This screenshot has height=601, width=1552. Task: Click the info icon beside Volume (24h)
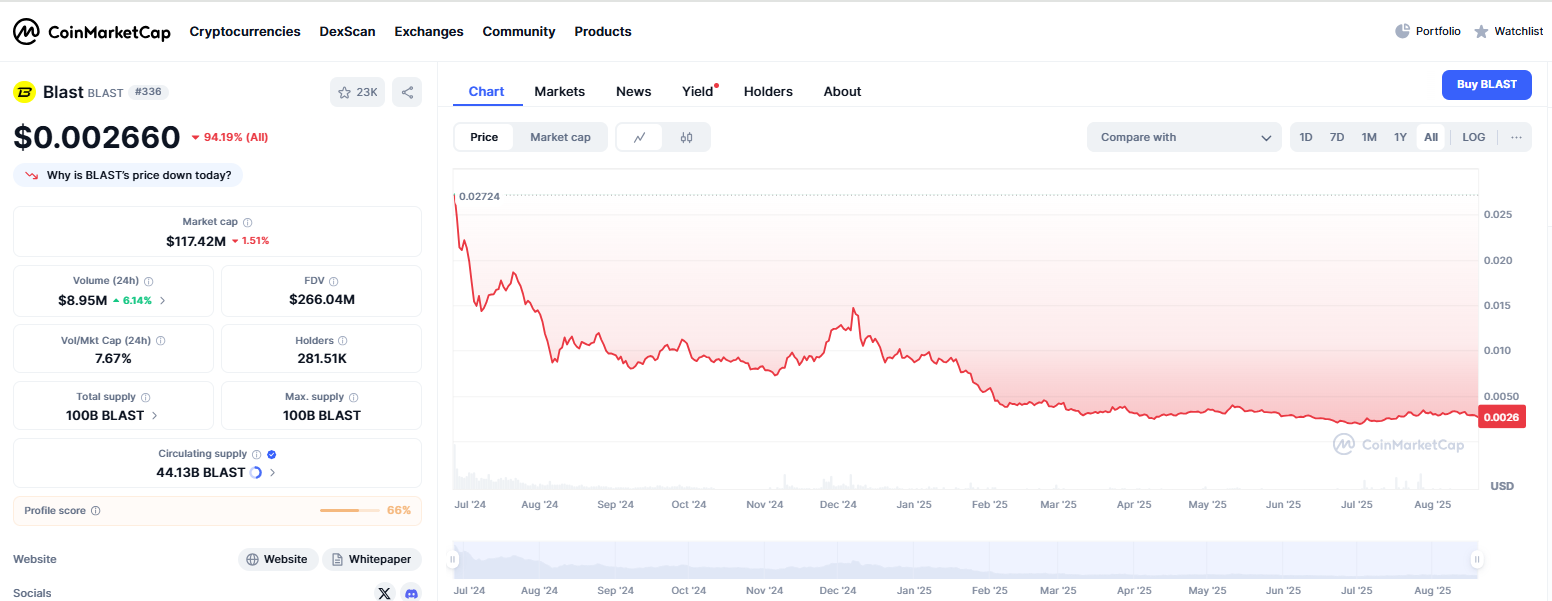pyautogui.click(x=149, y=282)
